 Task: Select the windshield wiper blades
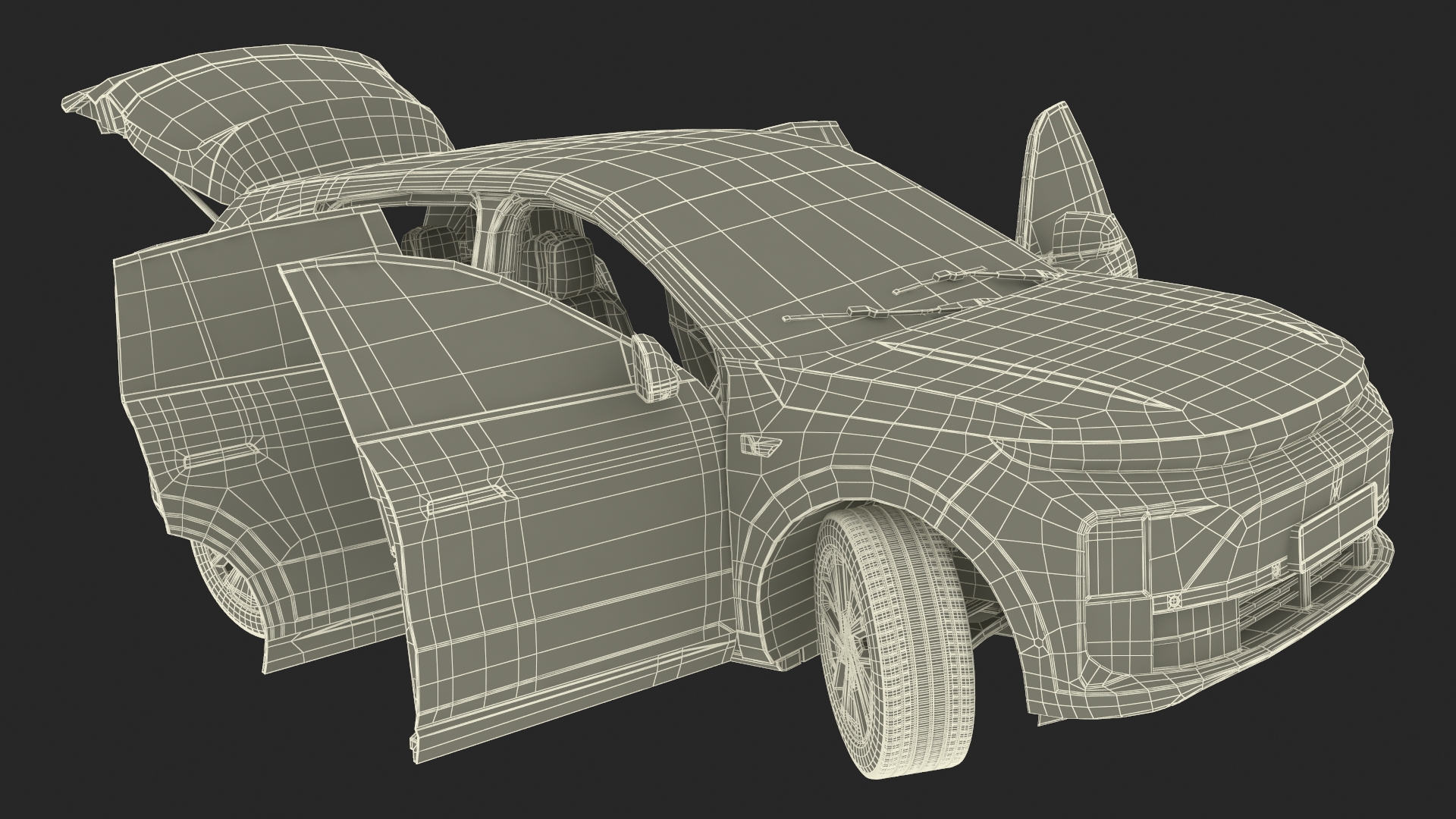pyautogui.click(x=921, y=295)
